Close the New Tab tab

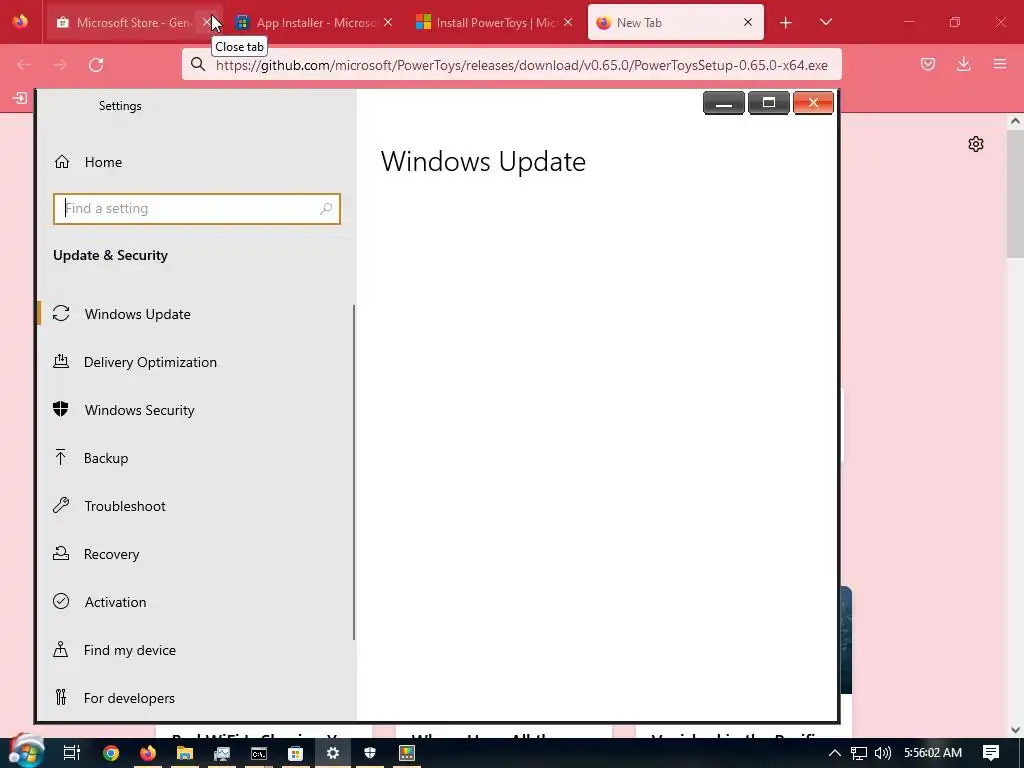(x=748, y=23)
